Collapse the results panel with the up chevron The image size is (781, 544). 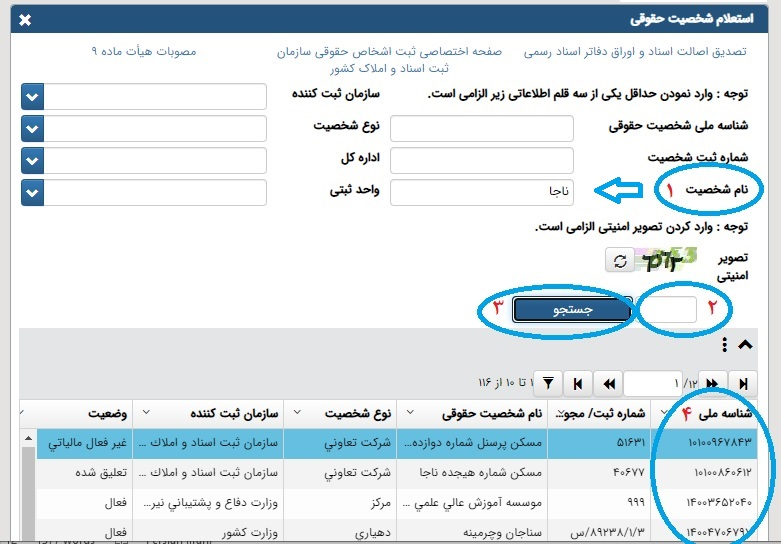pyautogui.click(x=744, y=345)
